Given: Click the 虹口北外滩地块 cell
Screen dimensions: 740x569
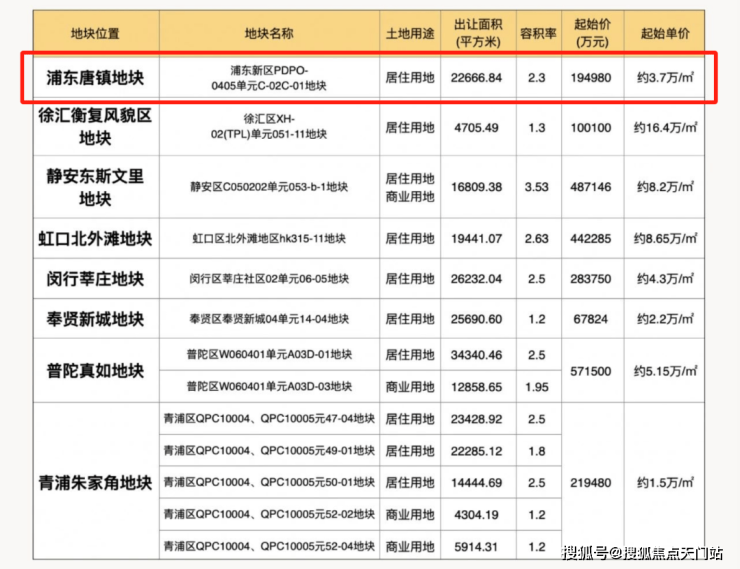Looking at the screenshot, I should pos(95,239).
